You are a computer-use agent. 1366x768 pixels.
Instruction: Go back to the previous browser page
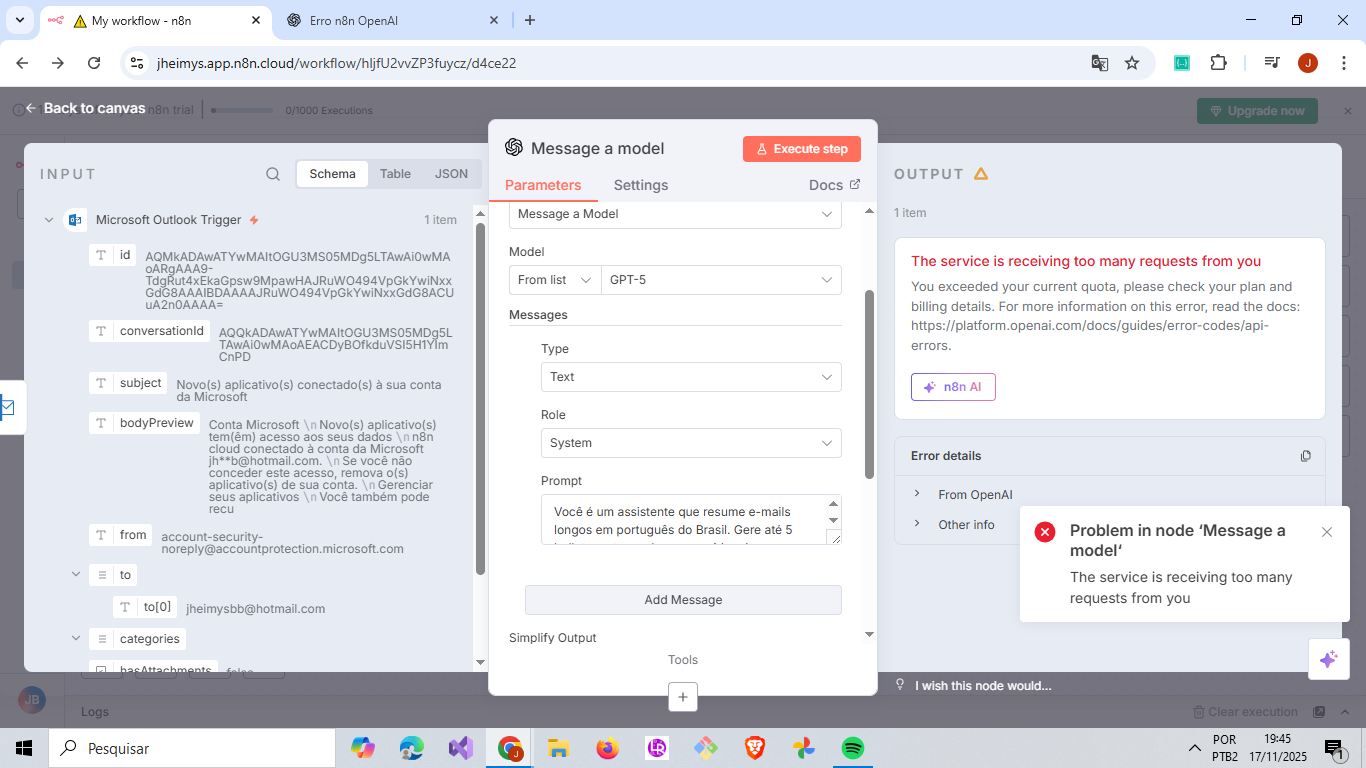tap(22, 63)
